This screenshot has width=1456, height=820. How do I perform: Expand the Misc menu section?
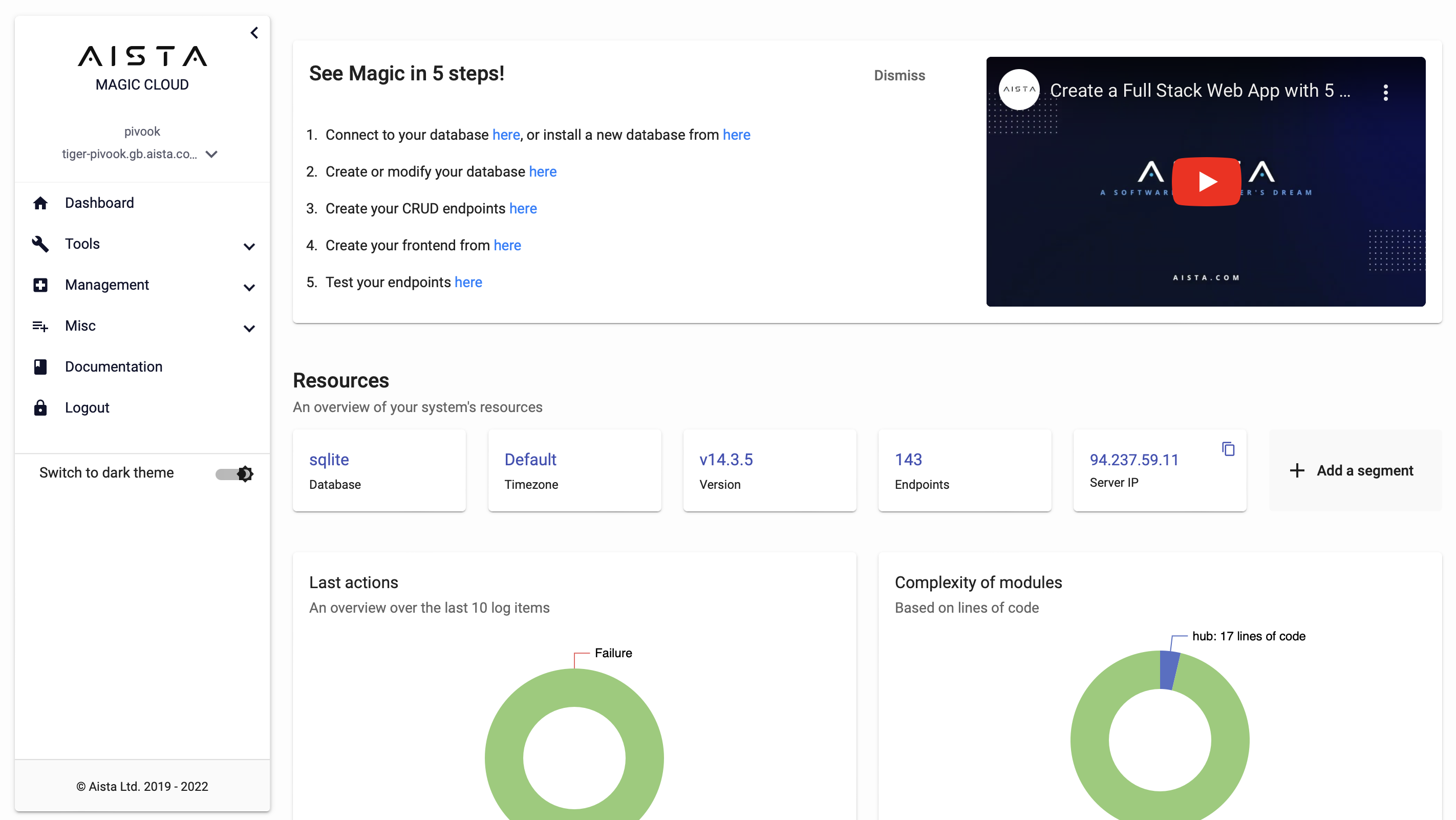[80, 326]
